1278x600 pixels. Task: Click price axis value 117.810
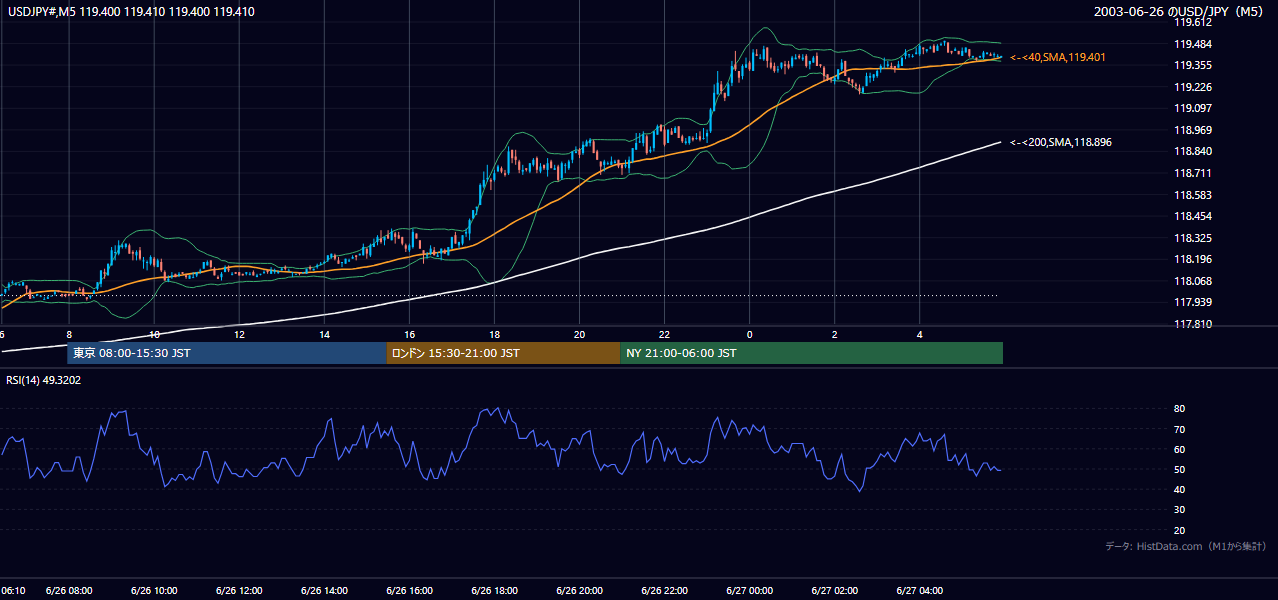tap(1194, 324)
